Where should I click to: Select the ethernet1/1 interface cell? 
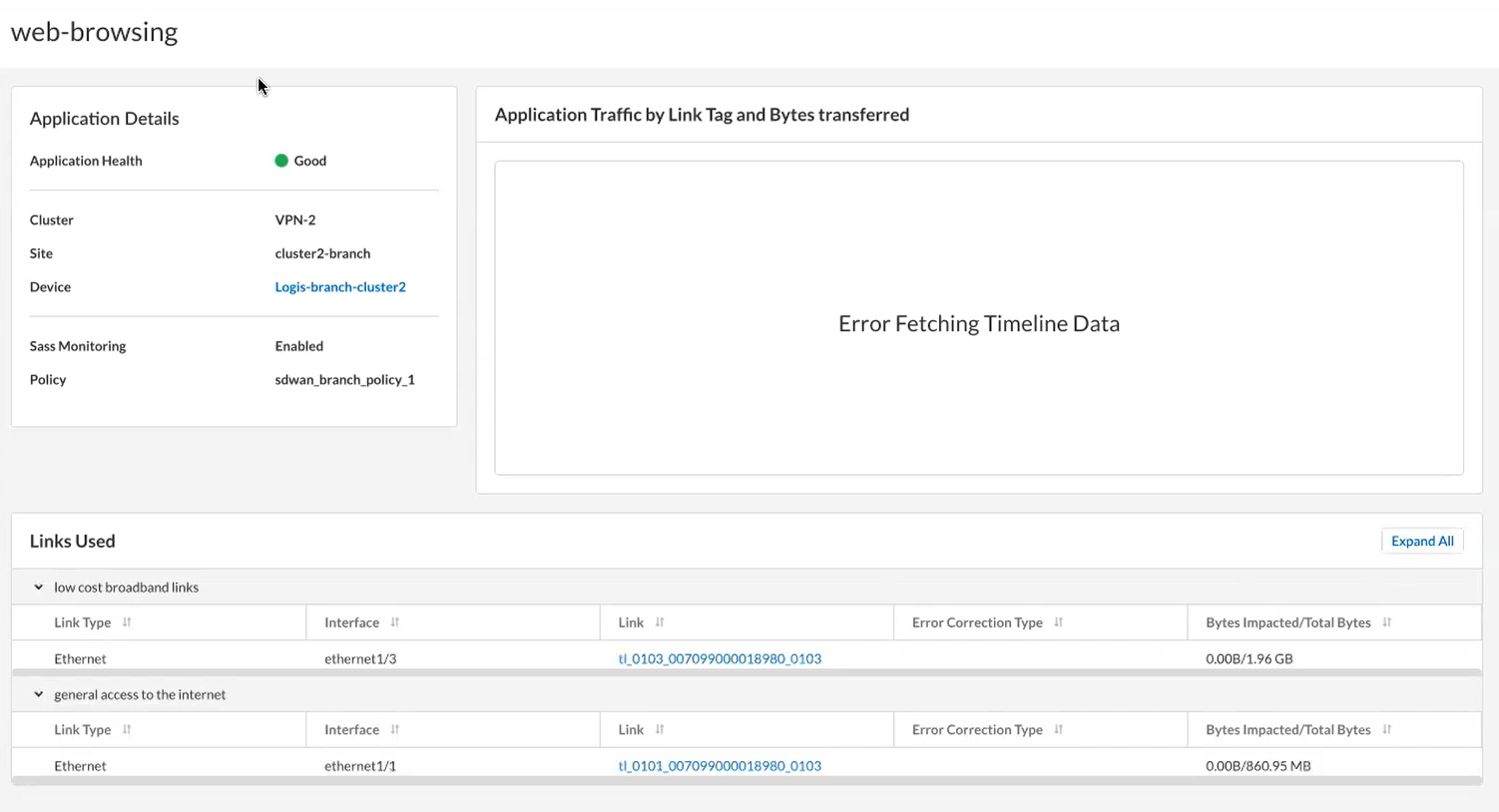(x=360, y=766)
